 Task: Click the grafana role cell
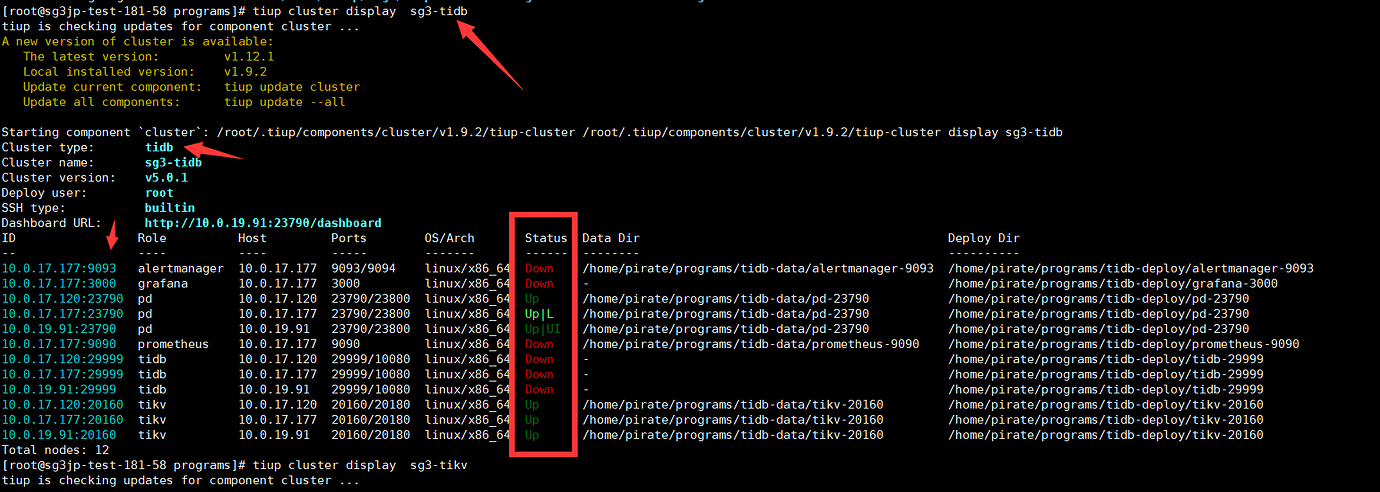pos(163,283)
